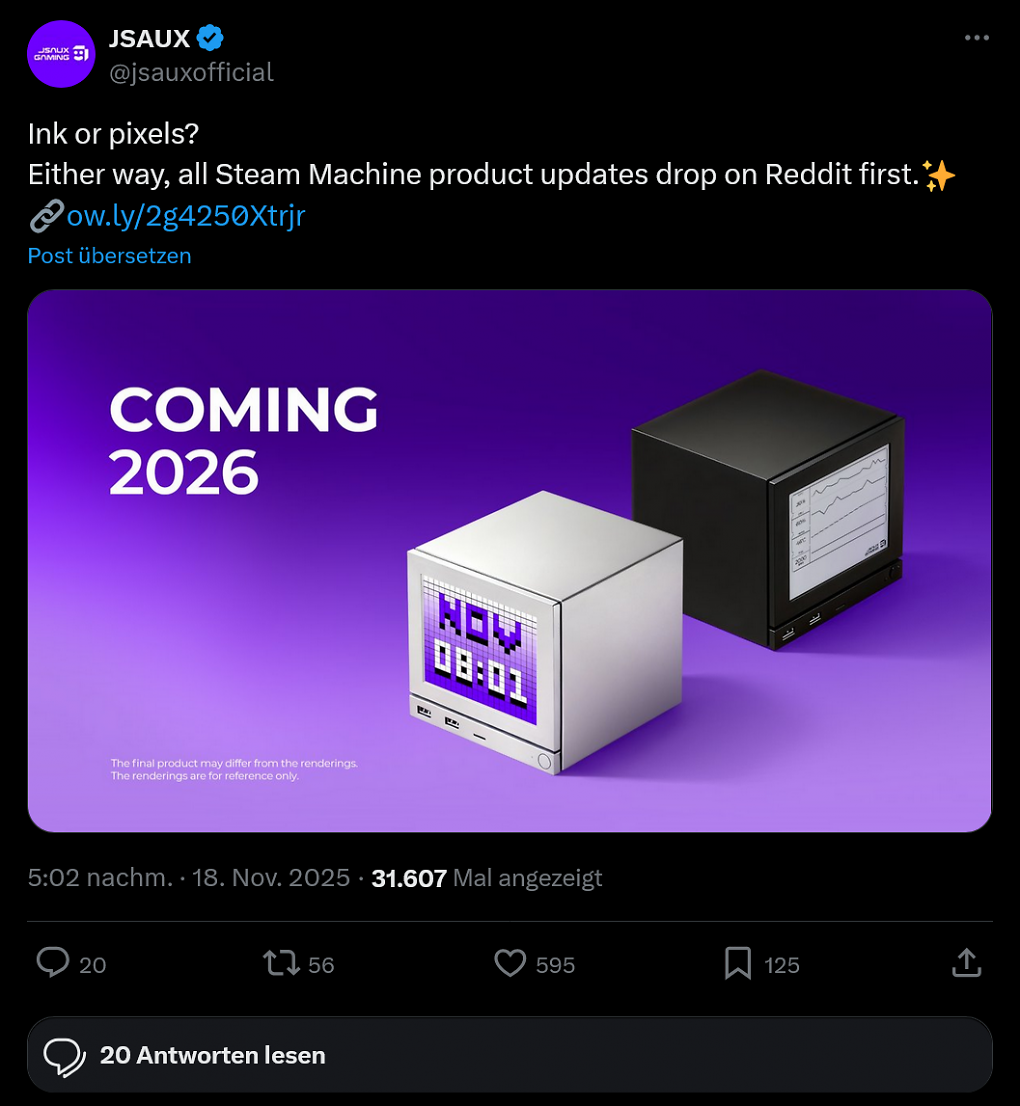Click the post timestamp 5:02 nachm.
The image size is (1020, 1106).
pos(100,878)
